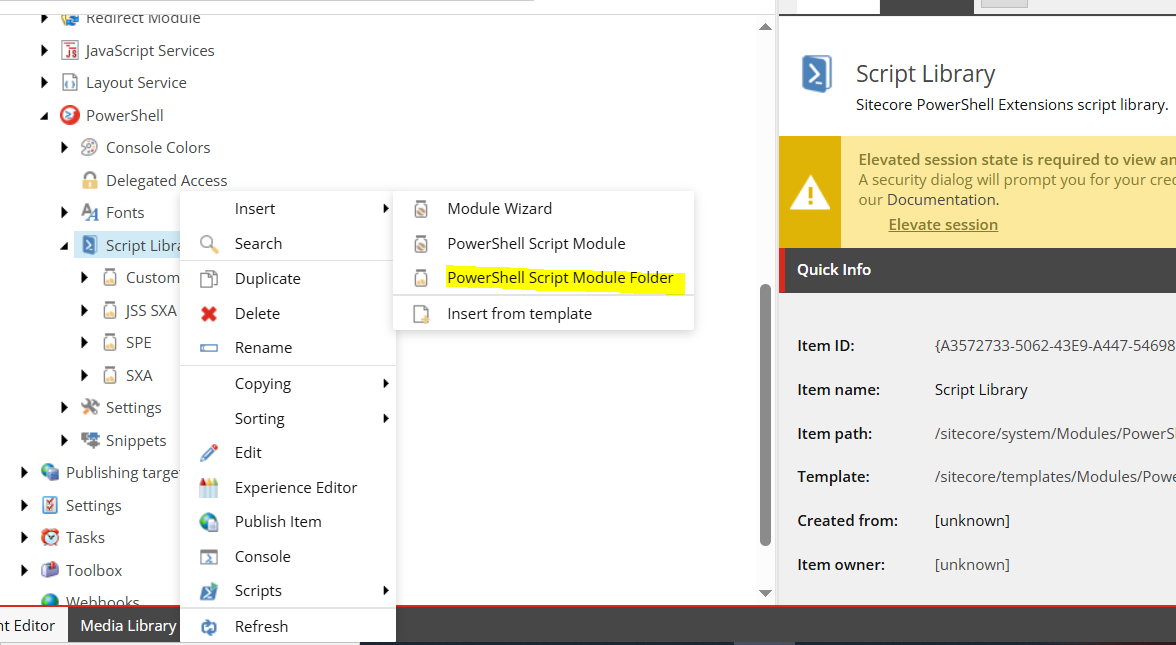Click the SPE module folder icon

coord(110,343)
